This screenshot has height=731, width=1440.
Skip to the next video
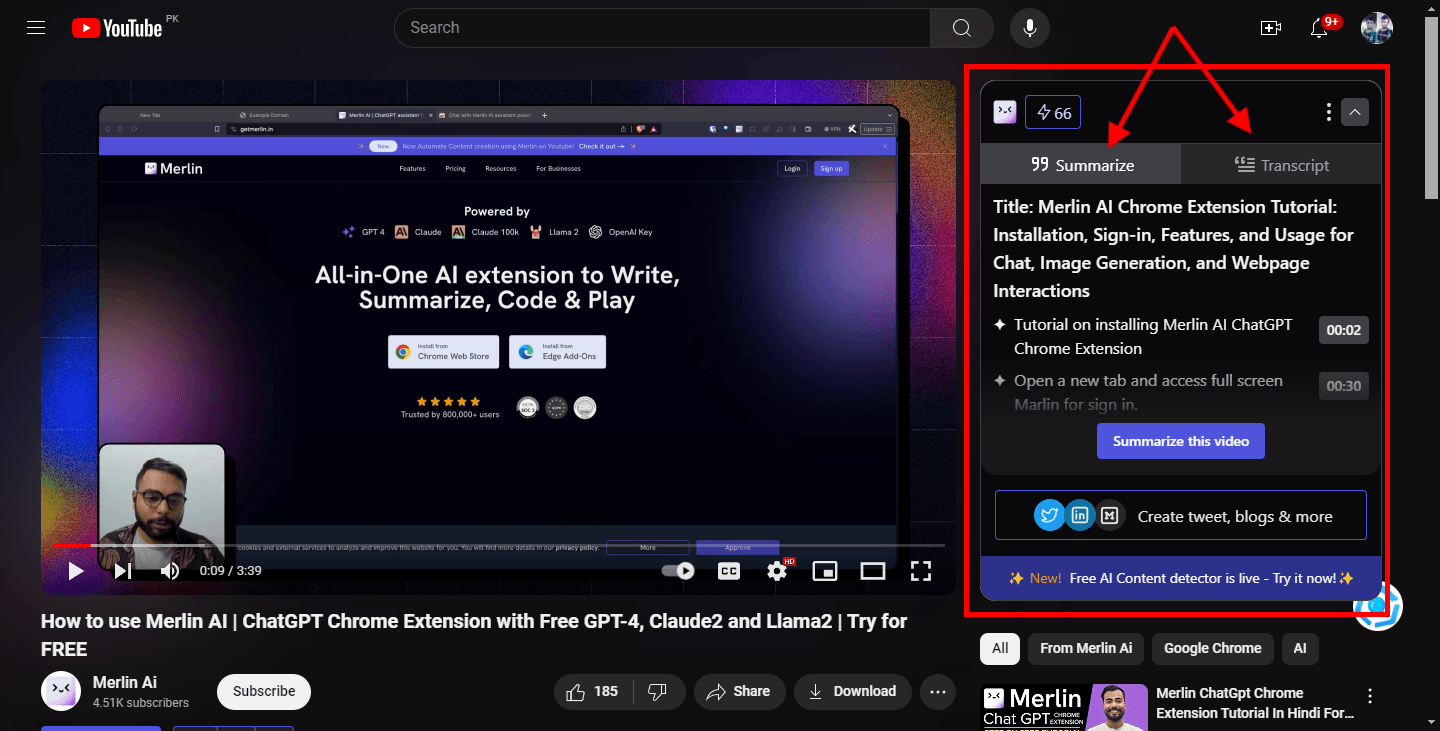tap(123, 571)
